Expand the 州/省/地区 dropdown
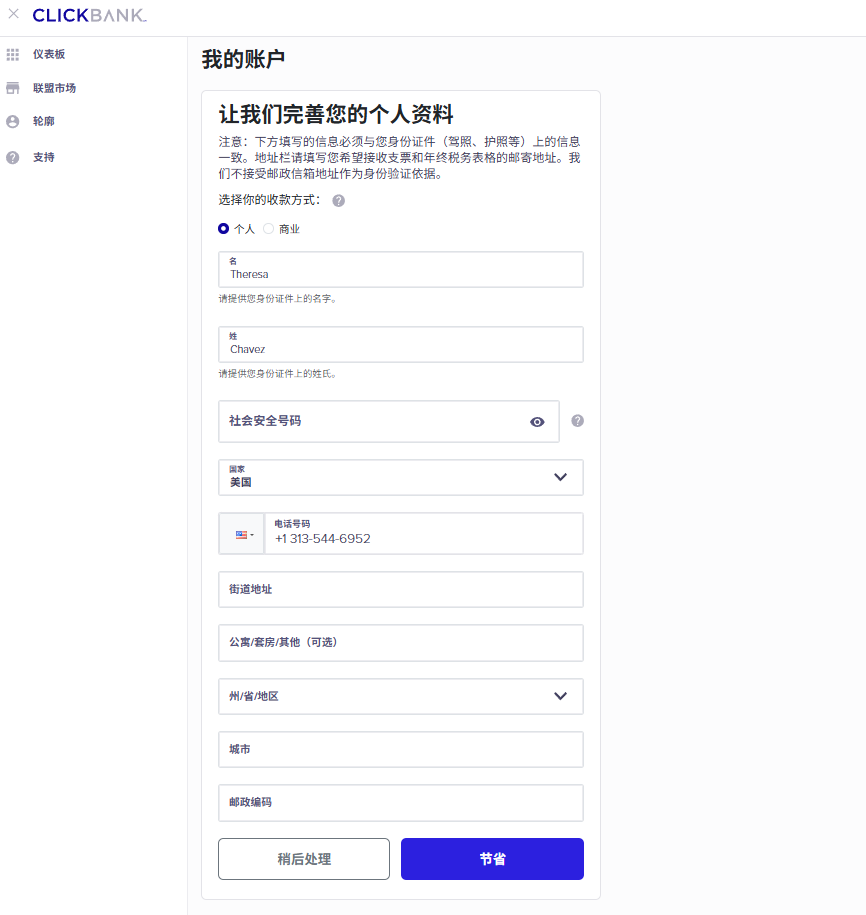 560,696
